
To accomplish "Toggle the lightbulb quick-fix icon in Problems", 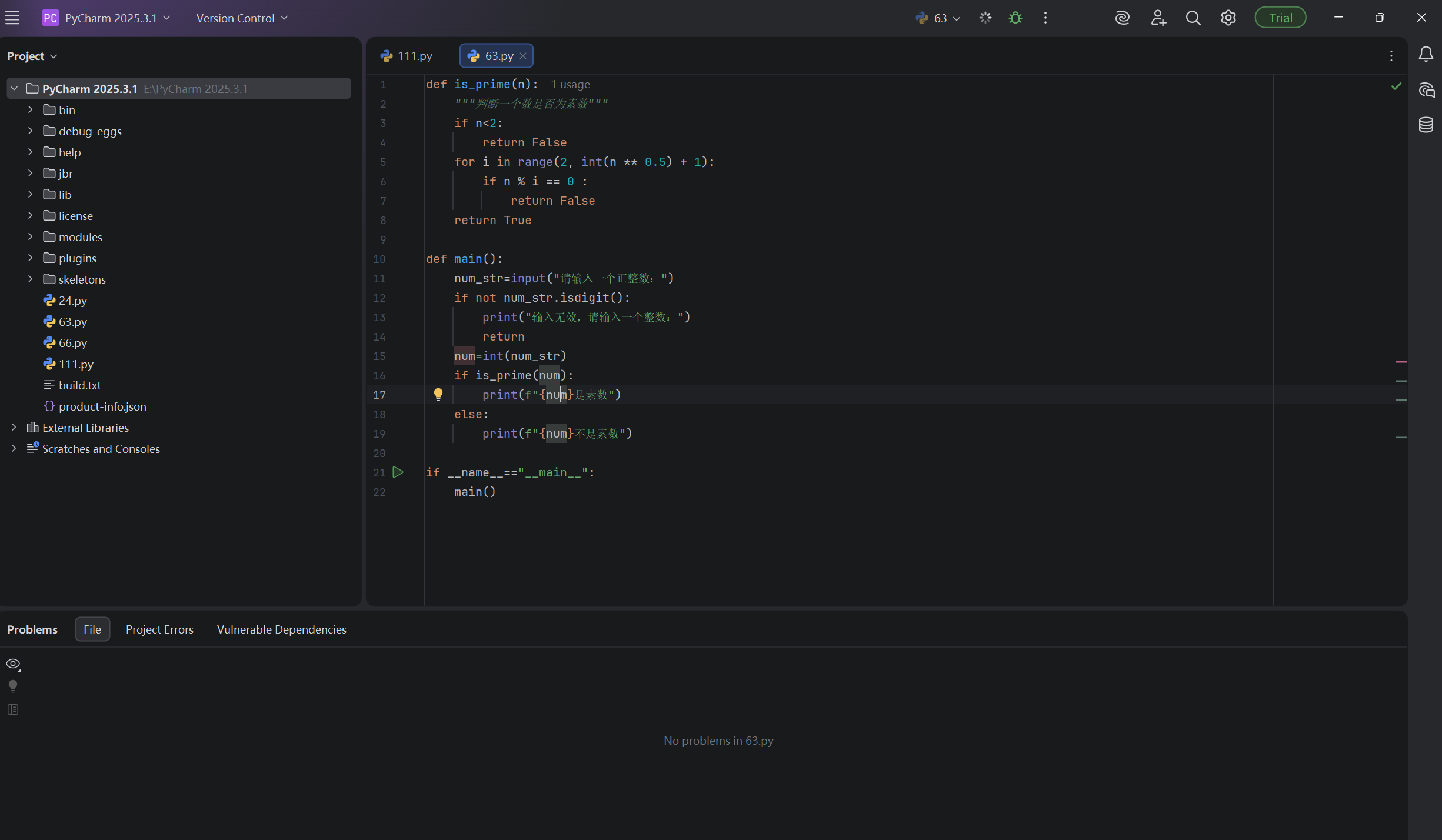I will [x=13, y=686].
